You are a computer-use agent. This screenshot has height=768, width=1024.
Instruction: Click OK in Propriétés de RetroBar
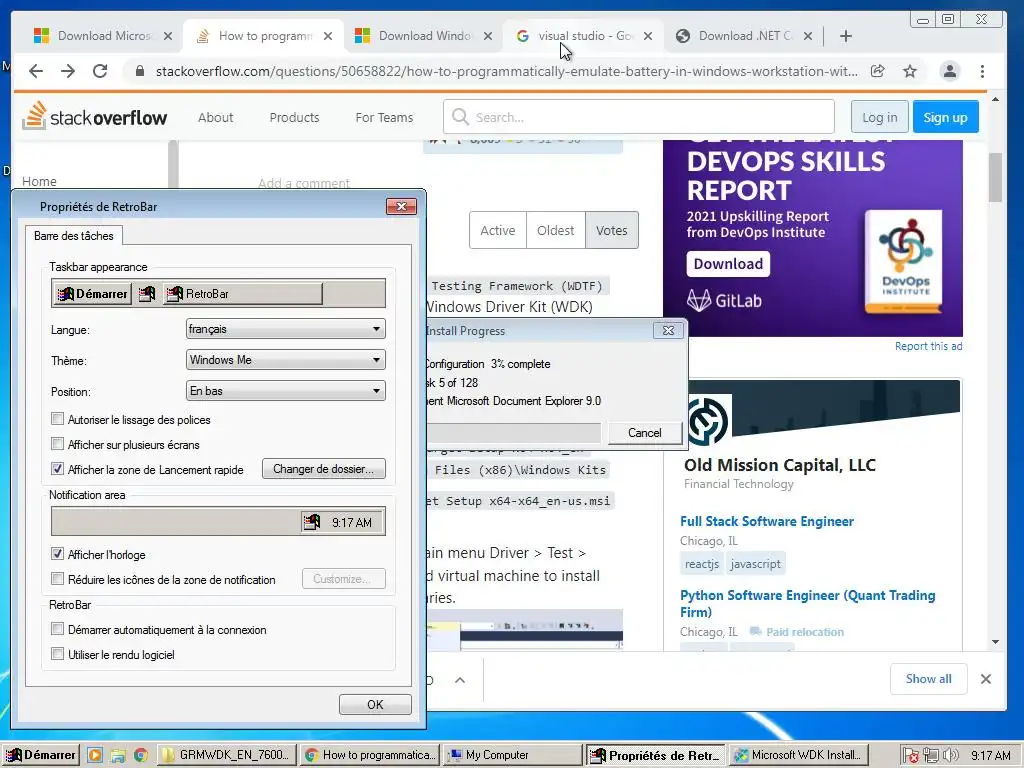click(x=375, y=705)
